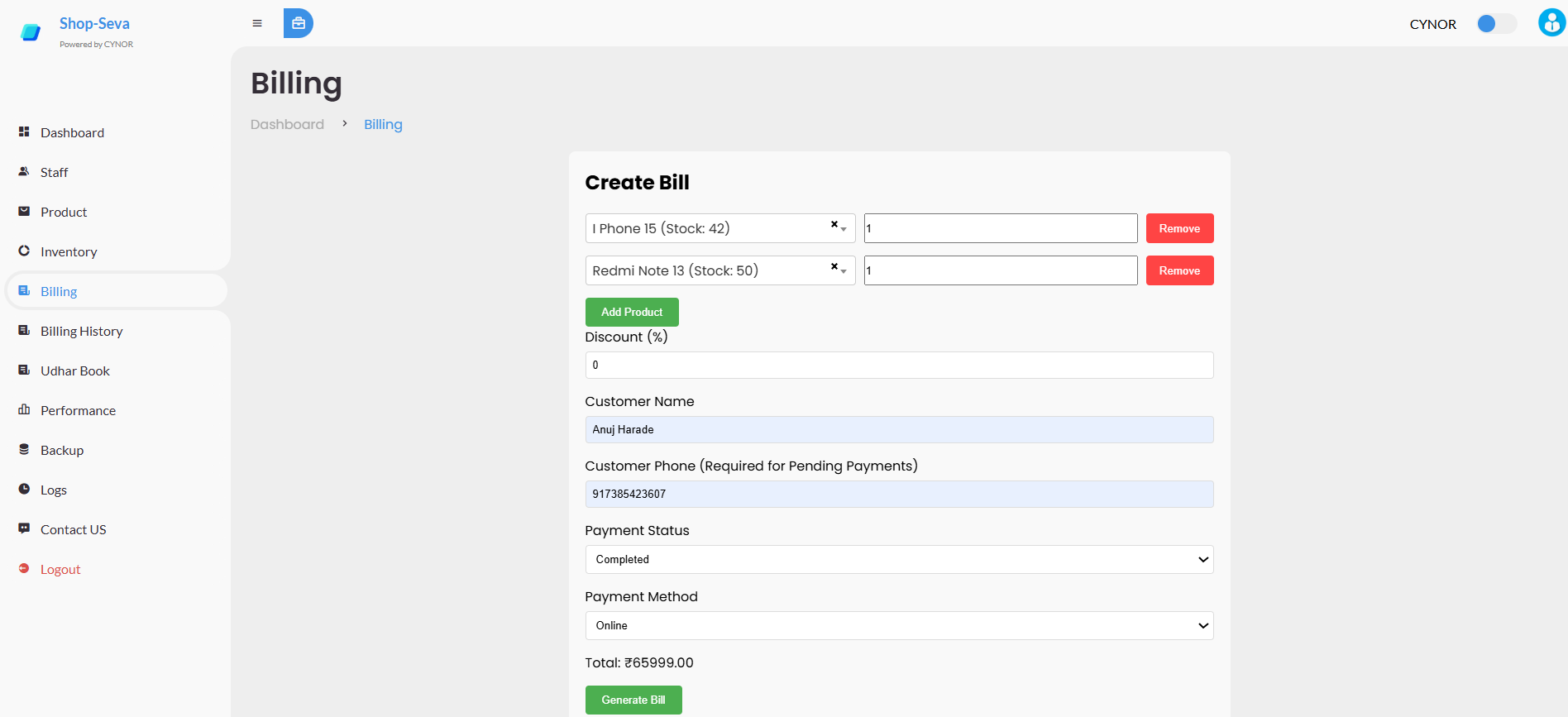
Task: Clear the Redmi Note 13 selection
Action: (834, 266)
